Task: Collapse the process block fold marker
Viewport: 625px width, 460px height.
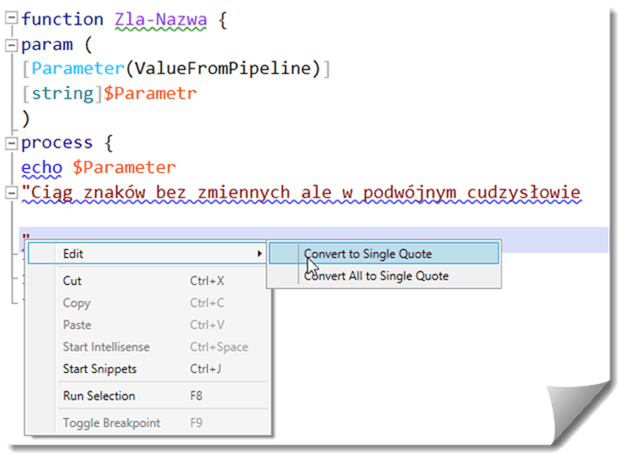Action: point(12,144)
